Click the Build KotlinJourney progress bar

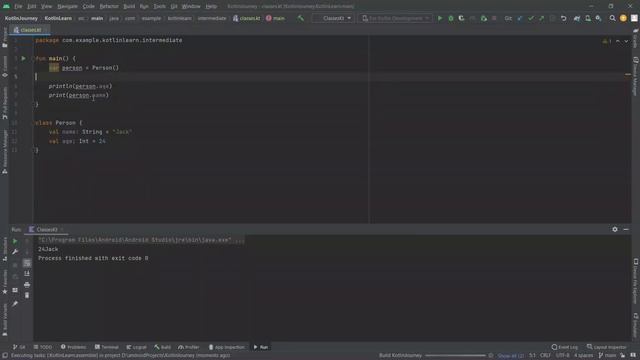(455, 356)
